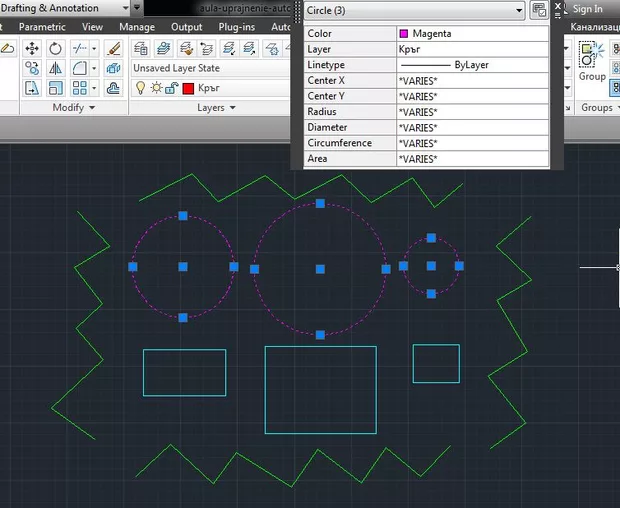Open the Trim tool dropdown arrow

94,49
